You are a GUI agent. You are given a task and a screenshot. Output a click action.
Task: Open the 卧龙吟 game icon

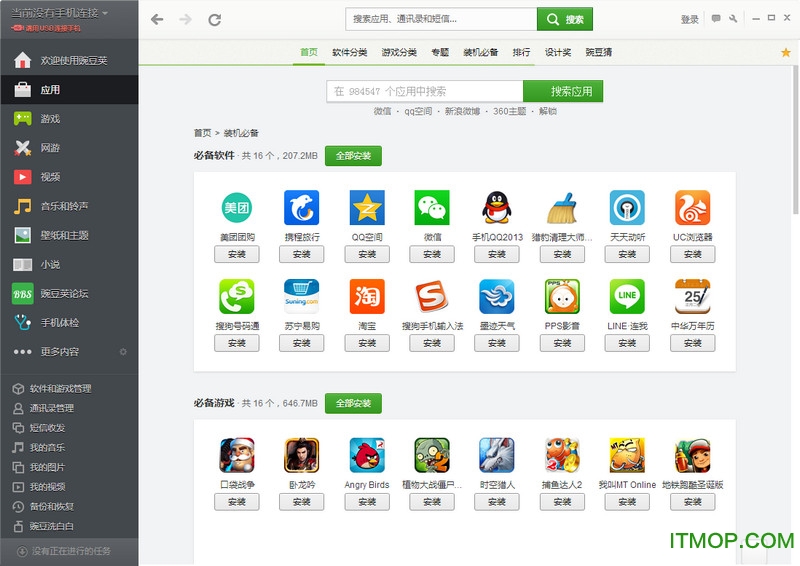(302, 455)
